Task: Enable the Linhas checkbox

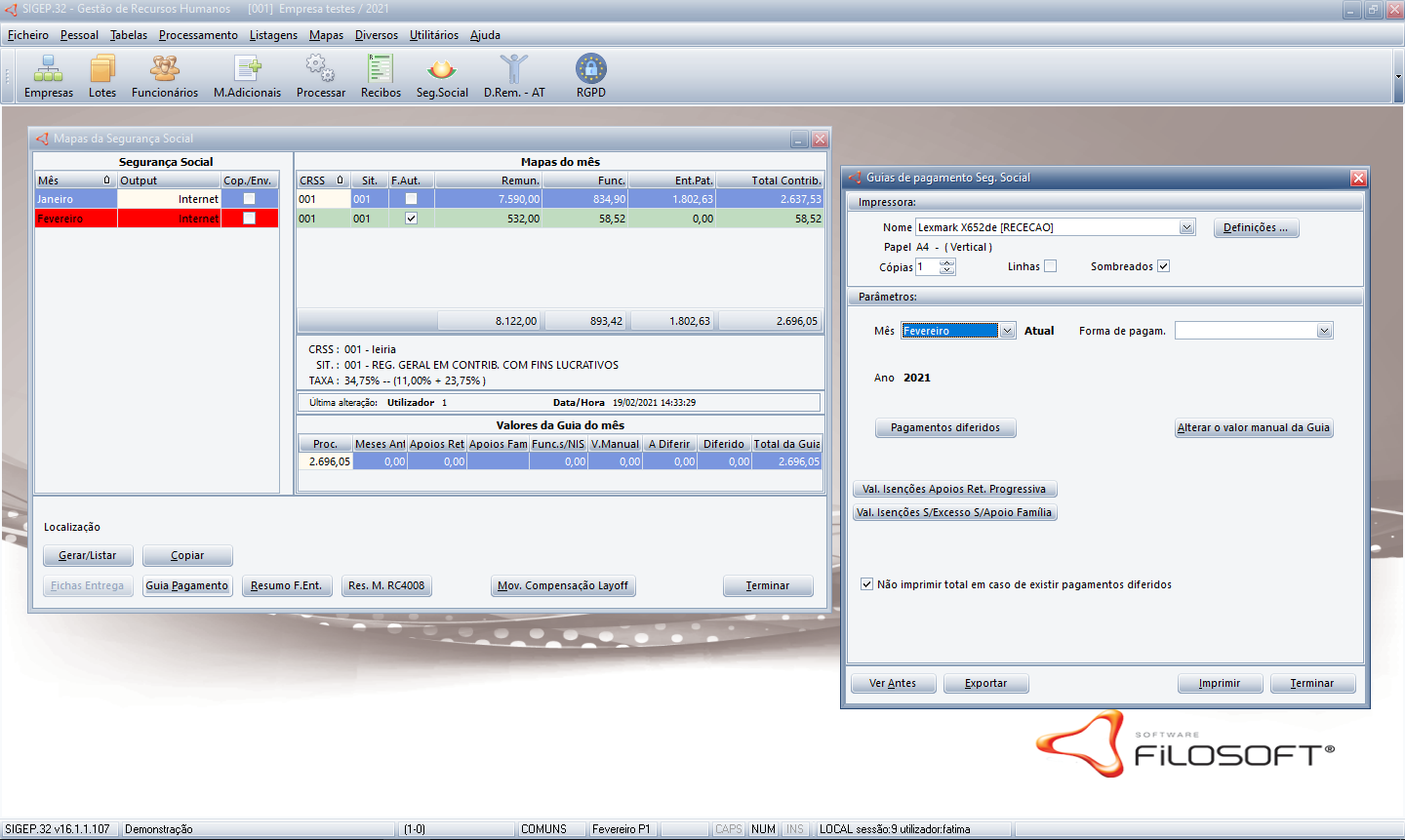Action: pyautogui.click(x=1050, y=266)
